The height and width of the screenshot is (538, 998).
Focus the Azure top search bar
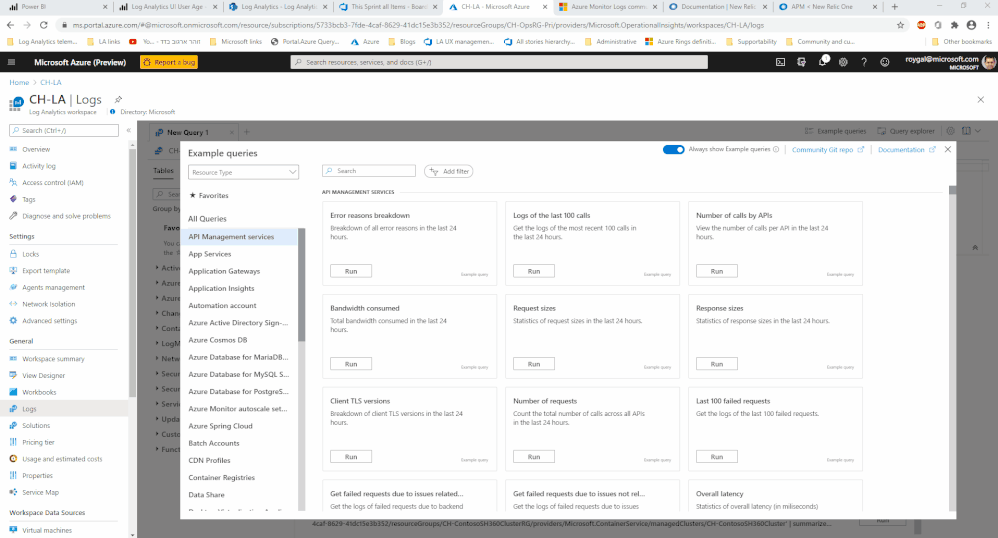point(499,62)
